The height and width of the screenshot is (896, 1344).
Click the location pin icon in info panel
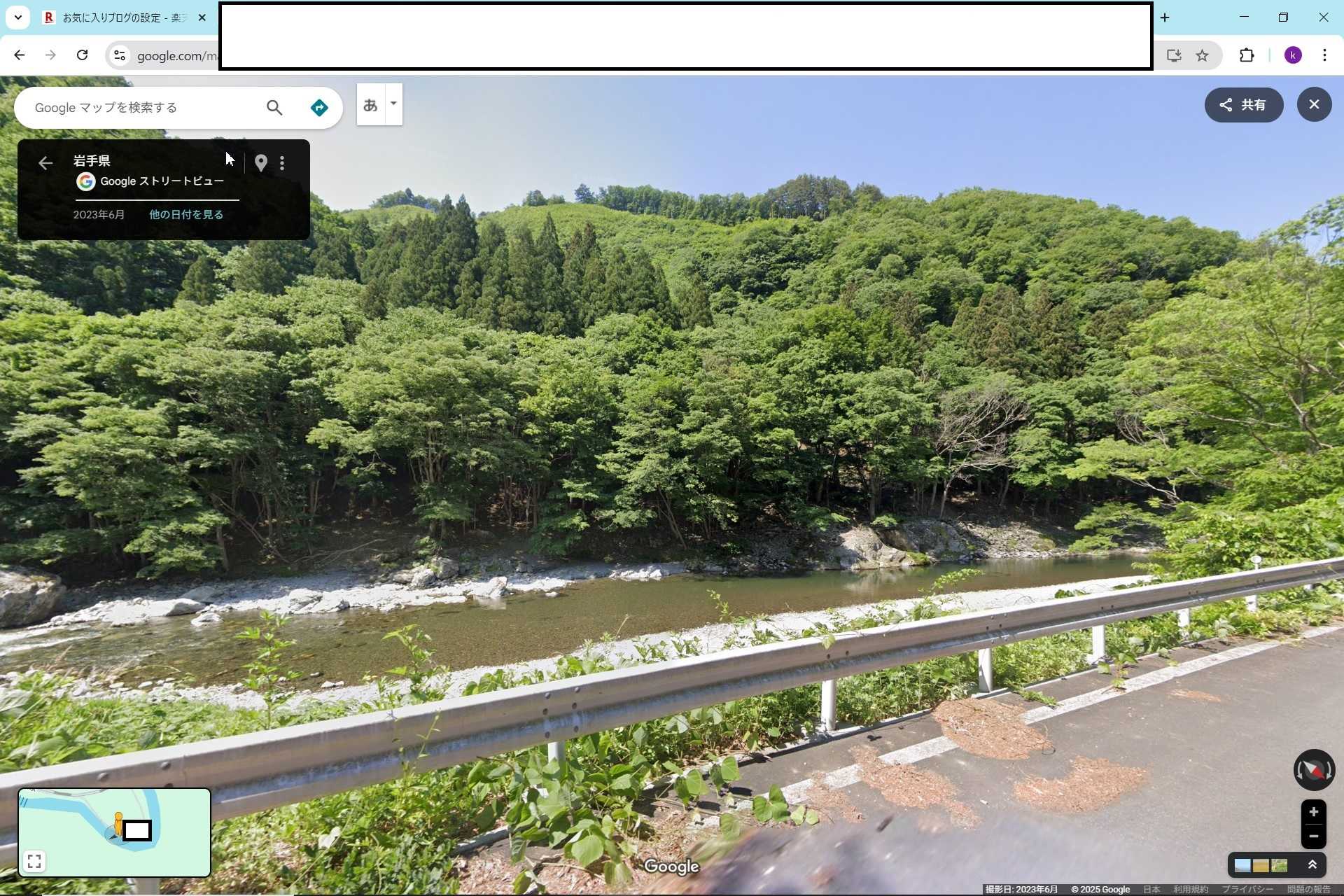point(261,163)
